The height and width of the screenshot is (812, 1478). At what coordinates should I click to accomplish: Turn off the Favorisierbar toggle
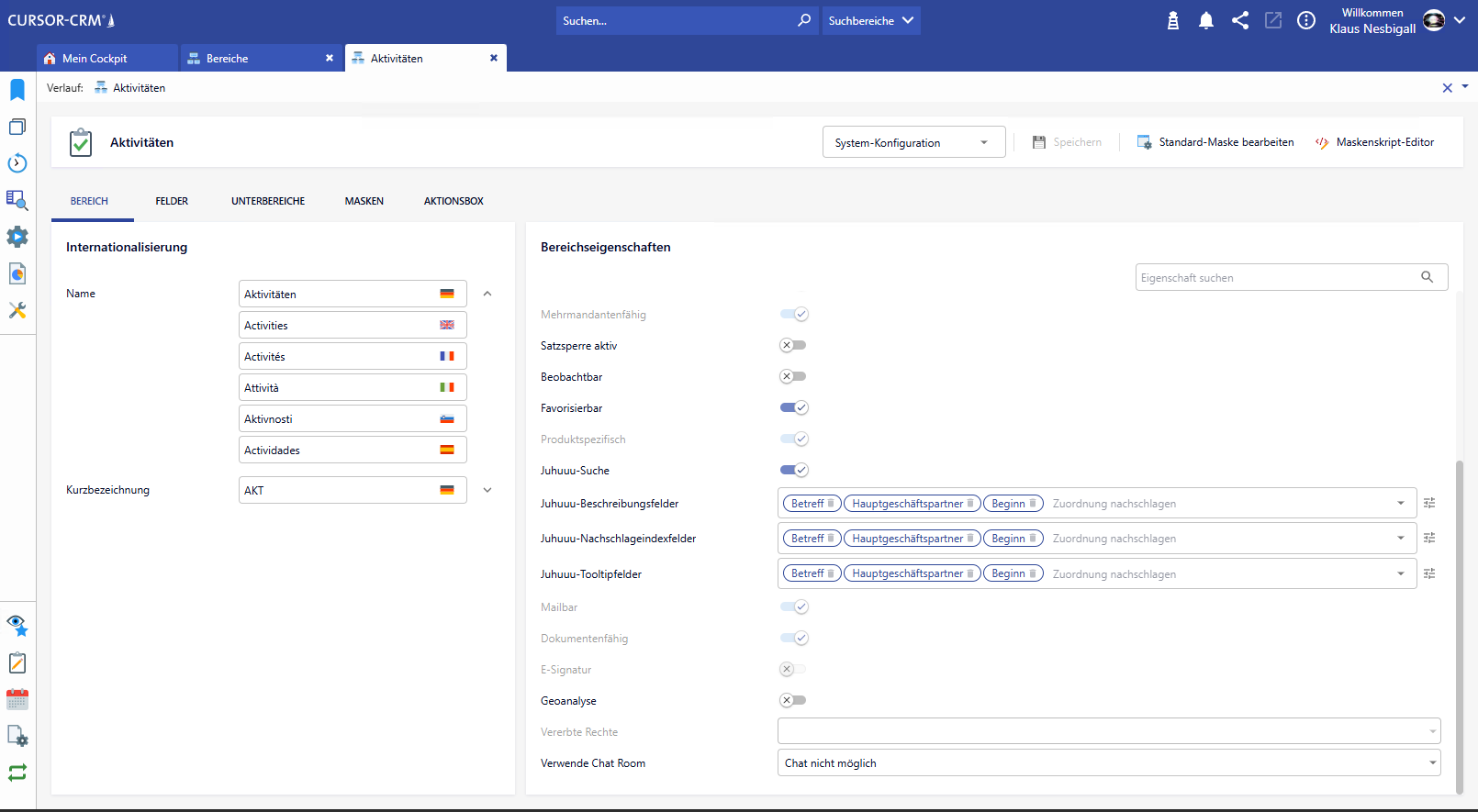coord(793,408)
